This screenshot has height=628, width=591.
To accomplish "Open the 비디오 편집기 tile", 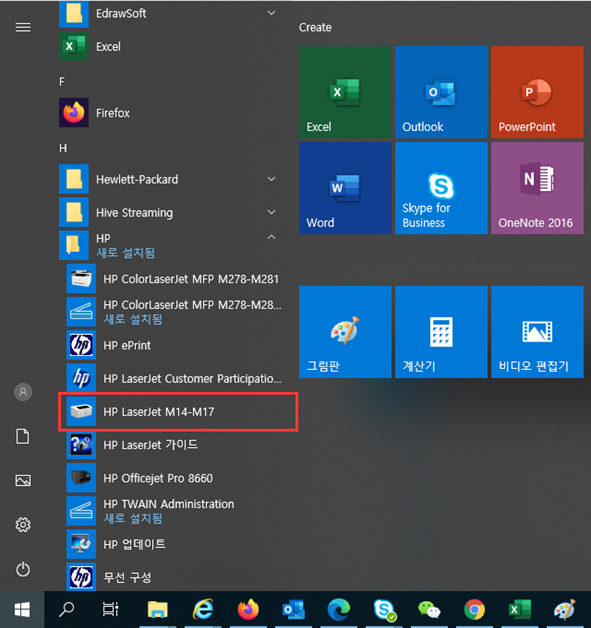I will click(537, 332).
